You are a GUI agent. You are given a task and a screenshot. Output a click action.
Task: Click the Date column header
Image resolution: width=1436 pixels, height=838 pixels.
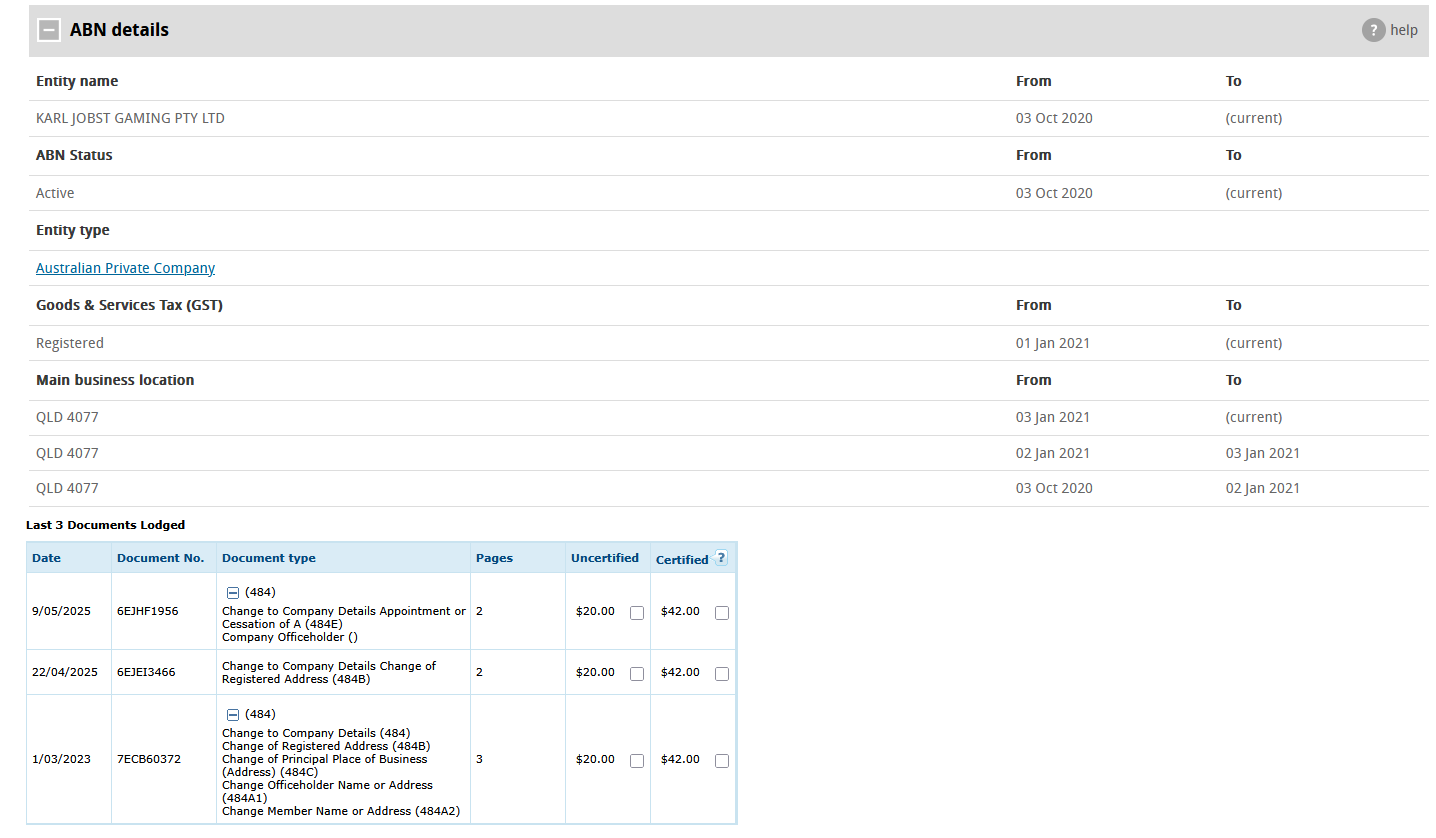(x=46, y=558)
